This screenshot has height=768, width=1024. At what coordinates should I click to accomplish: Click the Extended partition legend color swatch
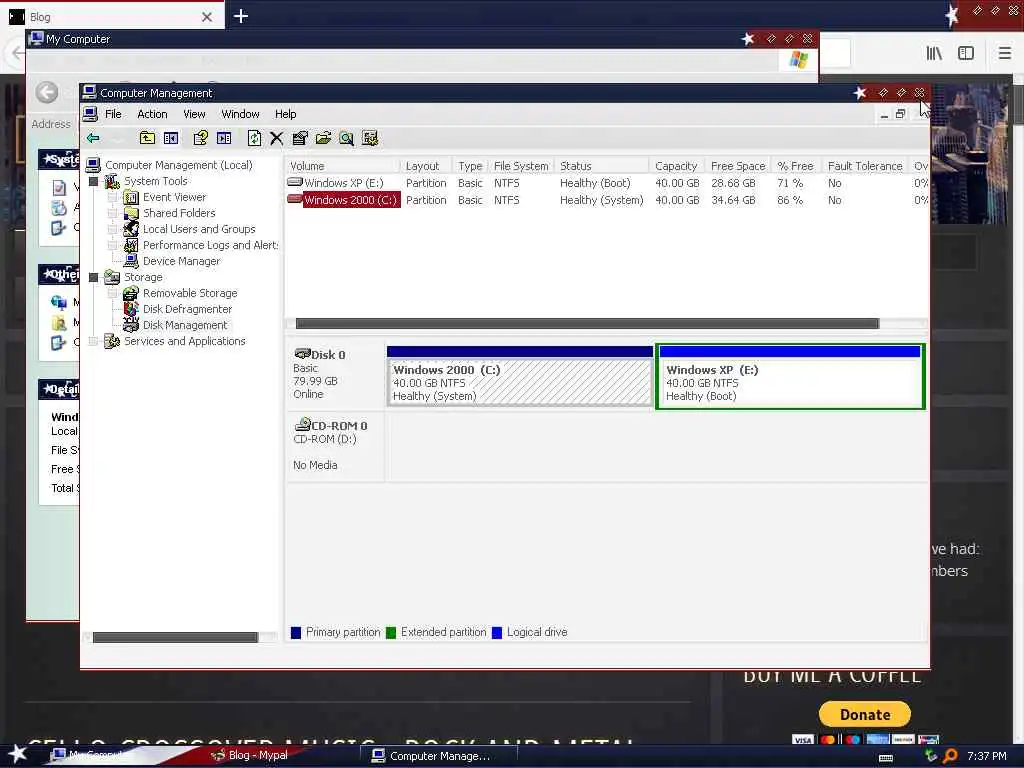pos(391,633)
